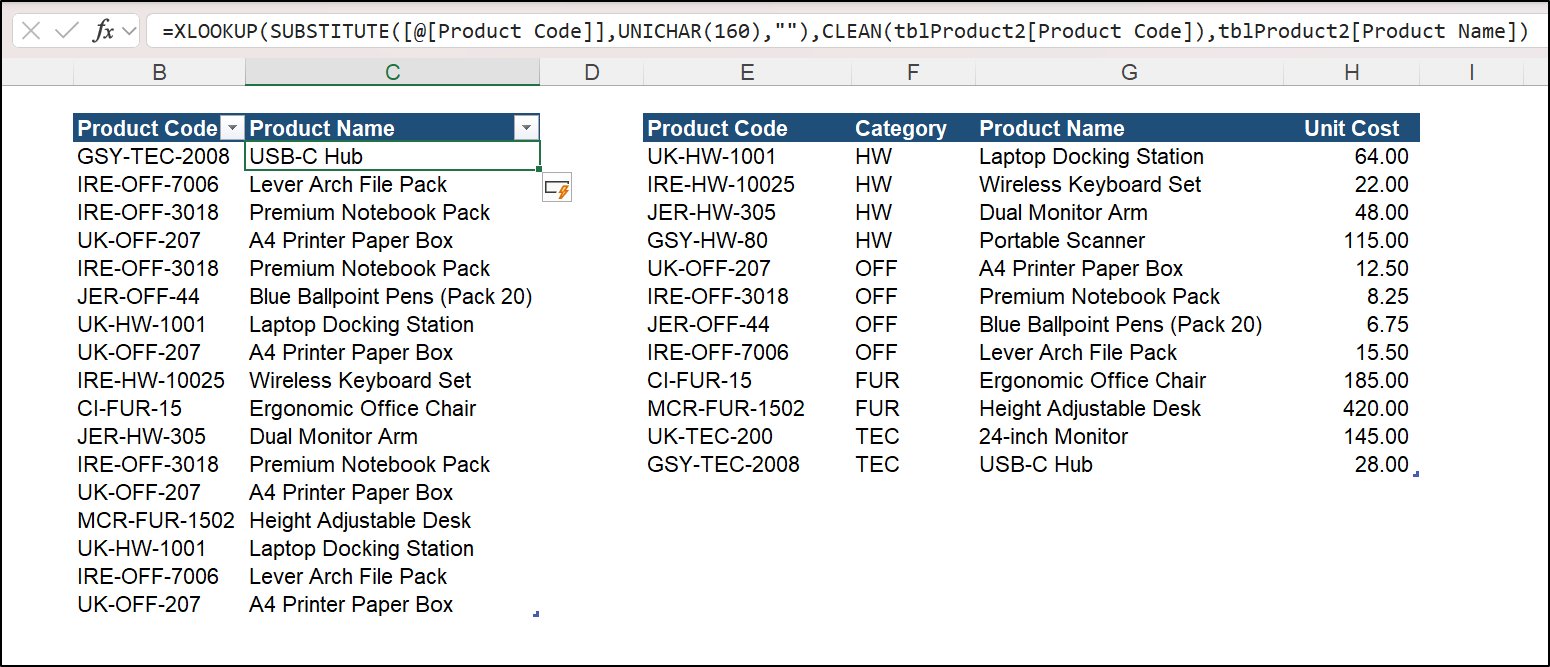Screen dimensions: 1550x667
Task: Select the 145.00 unit cost cell
Action: (x=1352, y=436)
